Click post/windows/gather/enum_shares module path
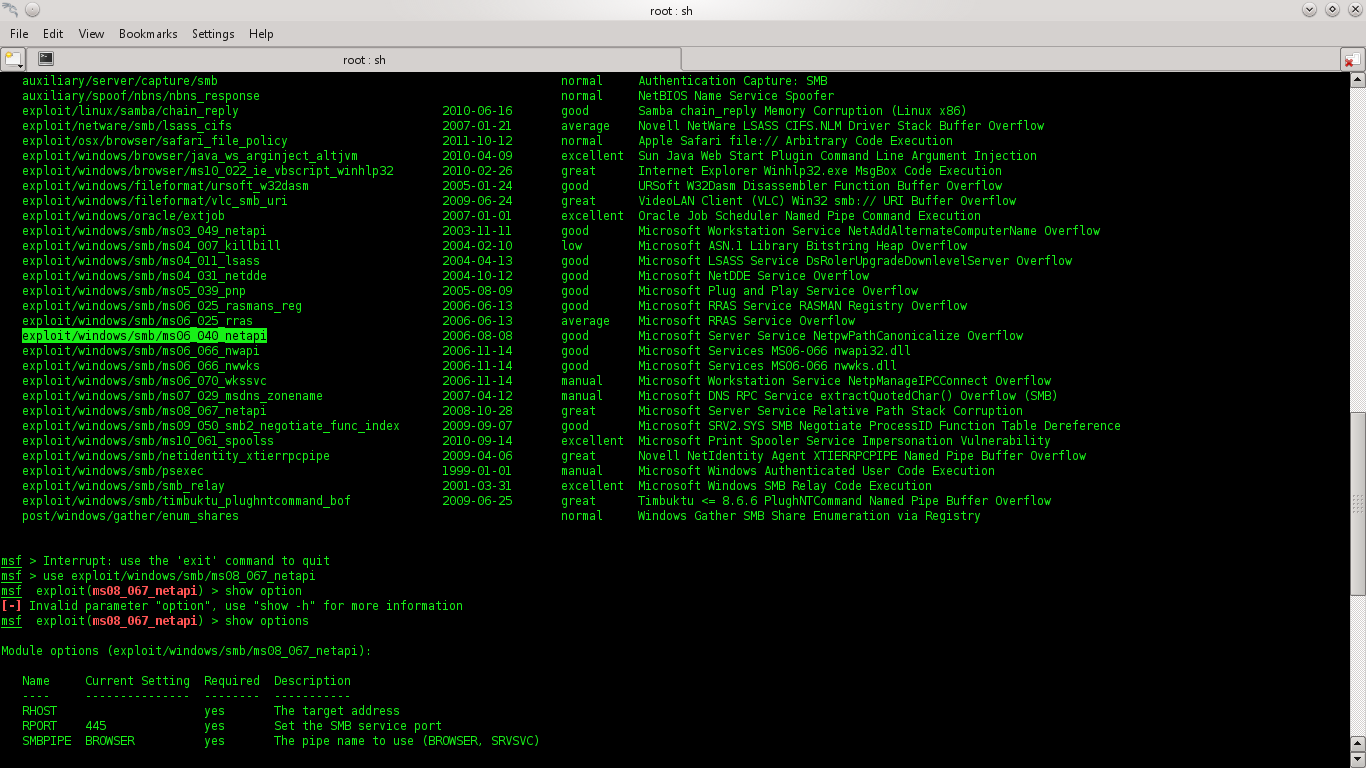The image size is (1366, 768). point(130,516)
